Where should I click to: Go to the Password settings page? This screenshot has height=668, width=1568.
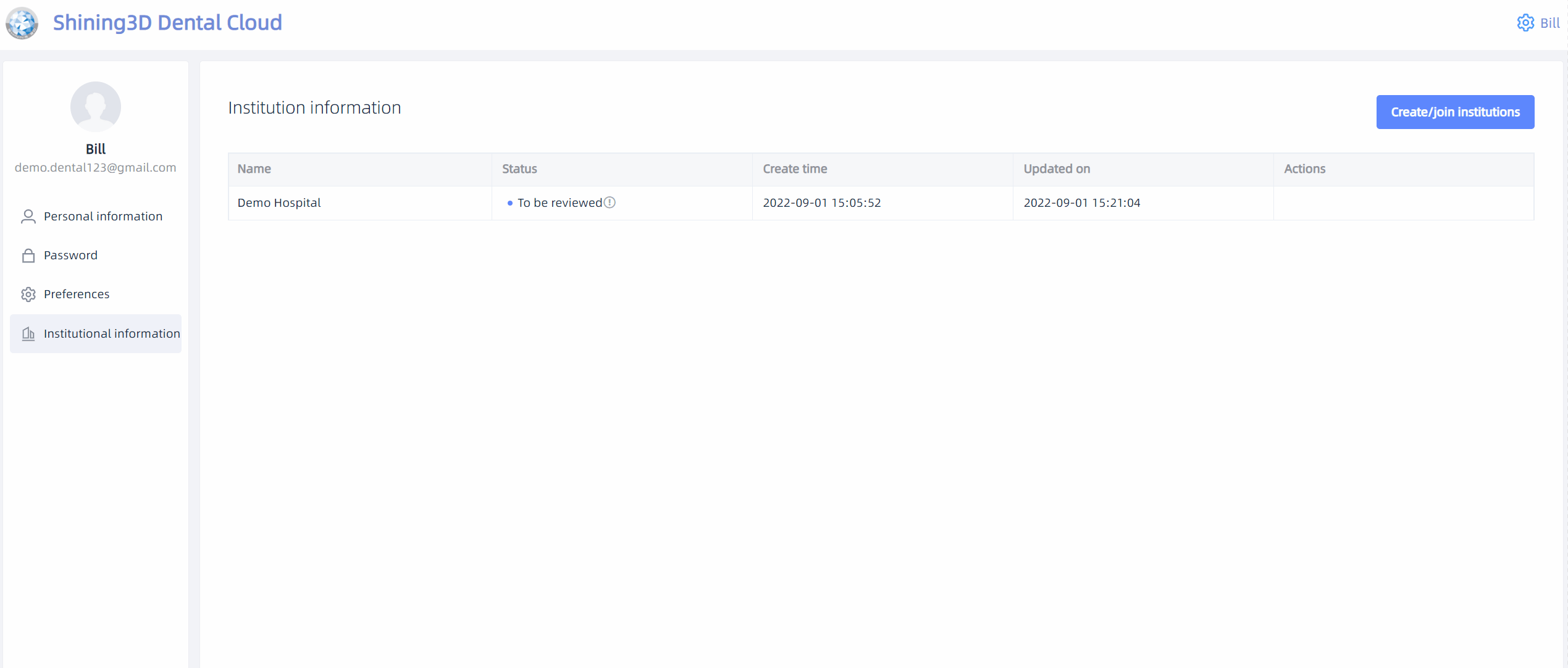[x=70, y=256]
